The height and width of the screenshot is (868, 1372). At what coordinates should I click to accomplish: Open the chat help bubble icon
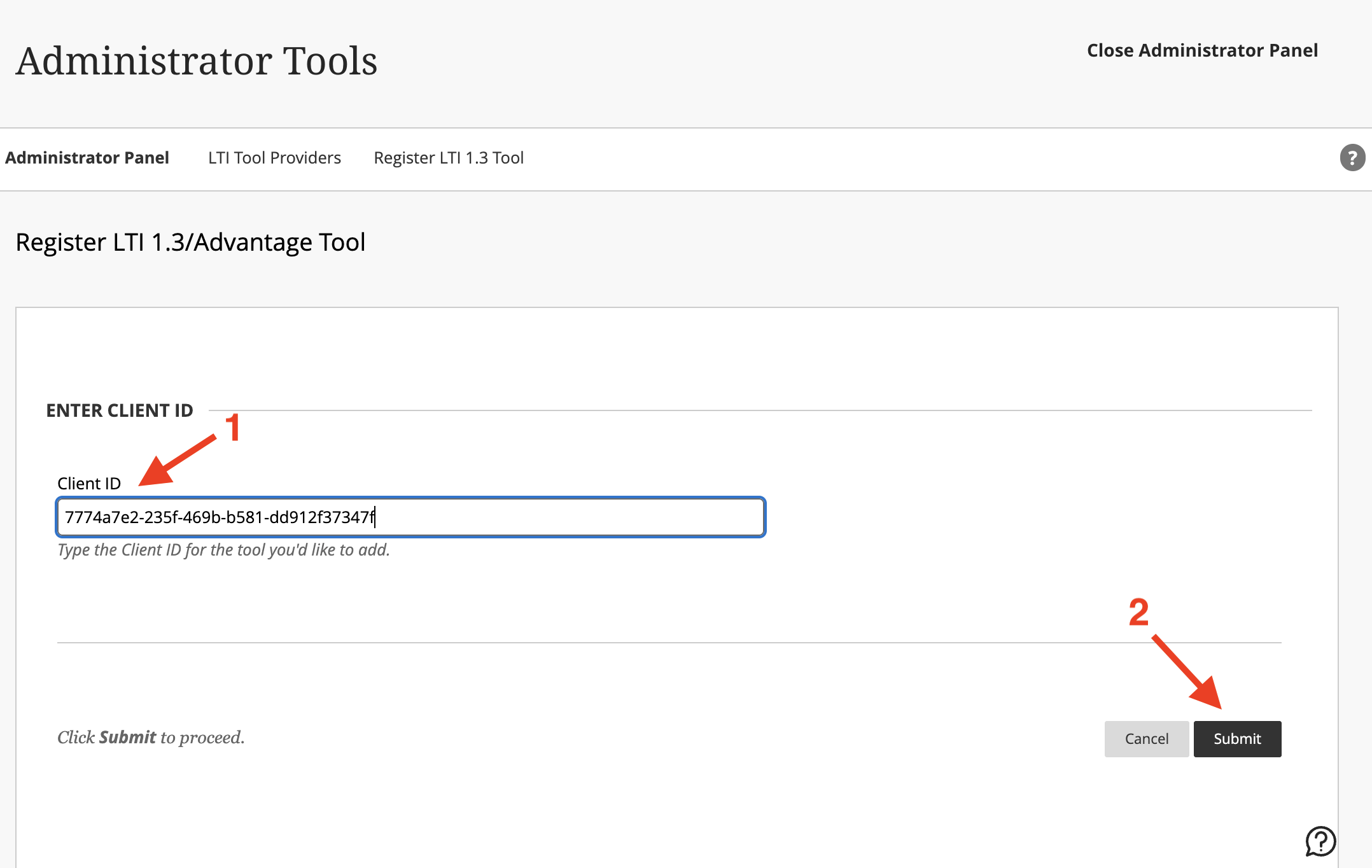1320,841
